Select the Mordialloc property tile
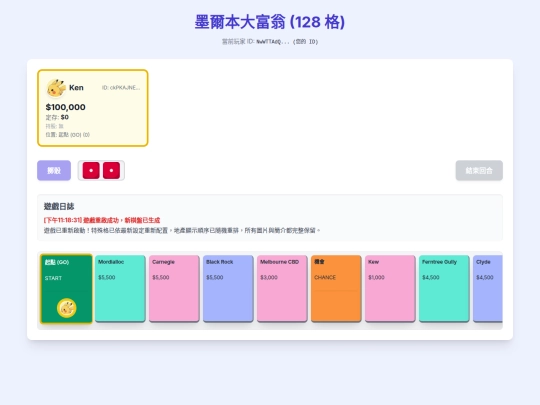 click(120, 289)
